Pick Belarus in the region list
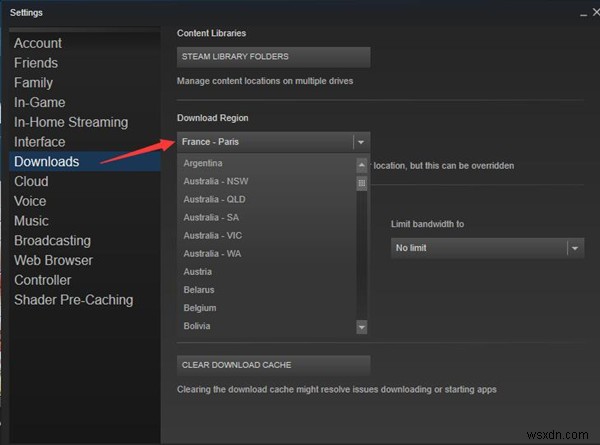This screenshot has width=600, height=445. pyautogui.click(x=267, y=290)
